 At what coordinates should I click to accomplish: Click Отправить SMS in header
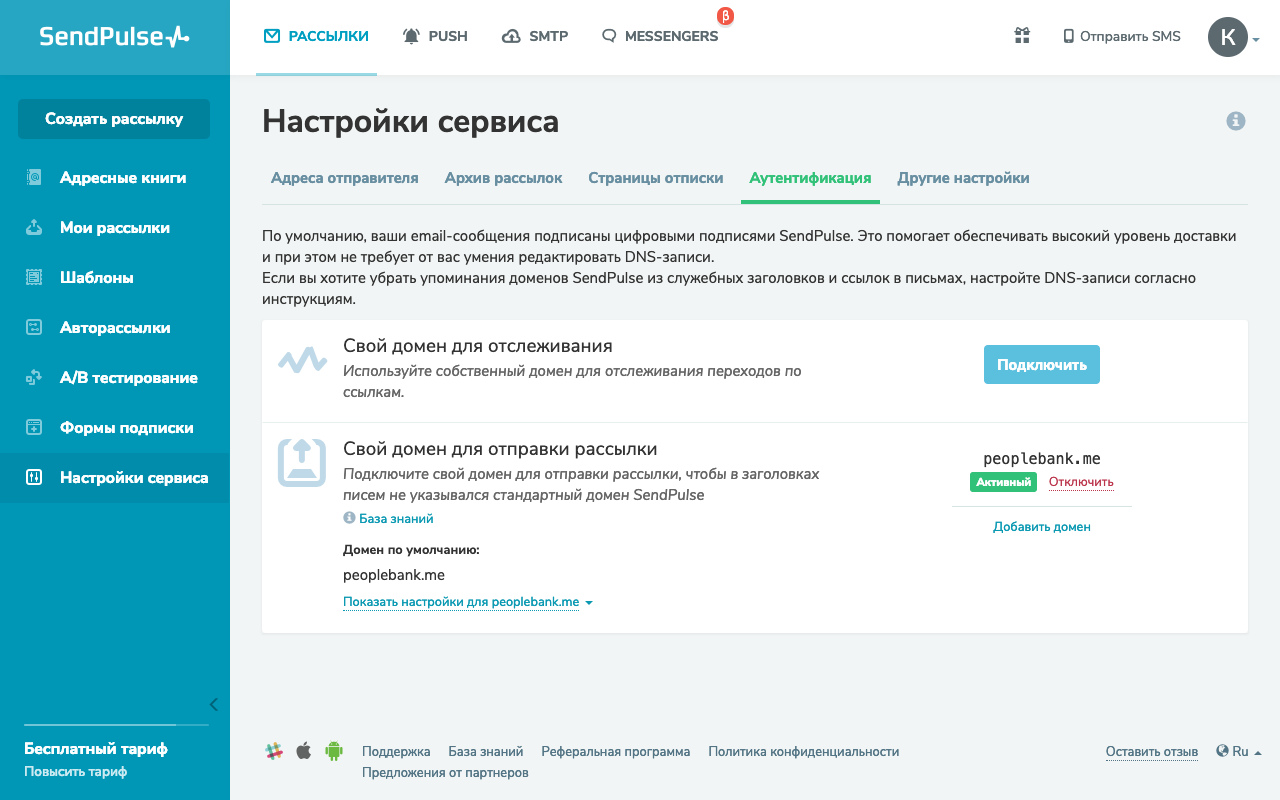(1121, 37)
